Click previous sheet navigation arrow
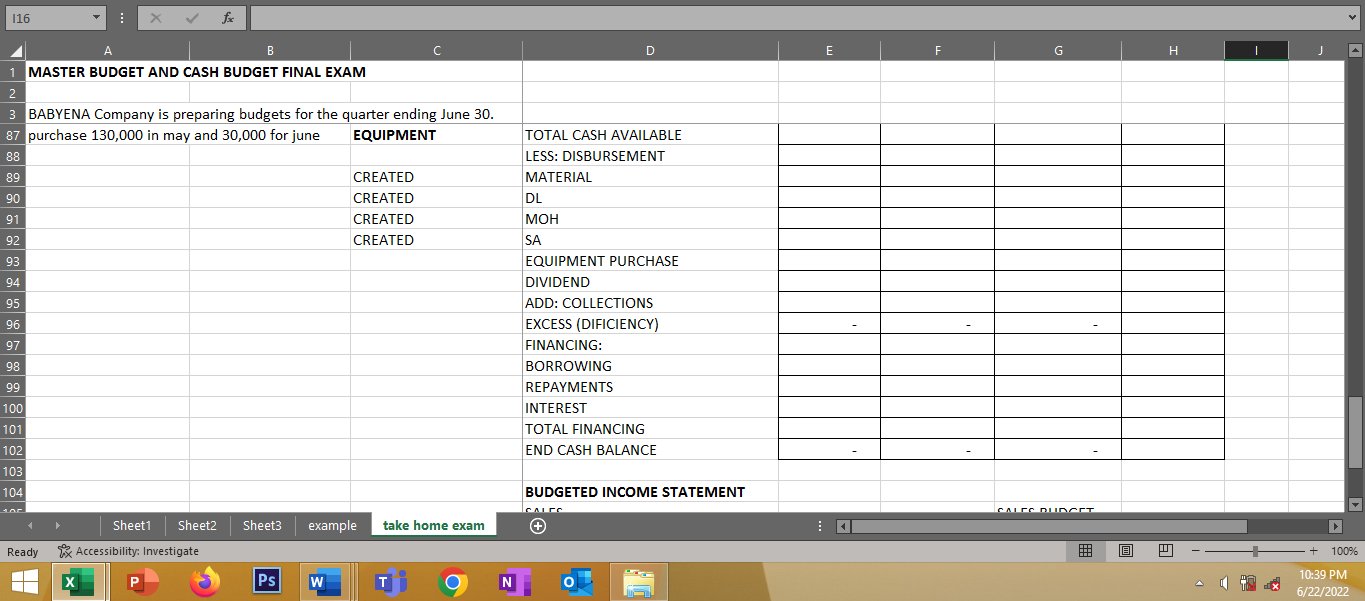The width and height of the screenshot is (1365, 601). pos(29,526)
